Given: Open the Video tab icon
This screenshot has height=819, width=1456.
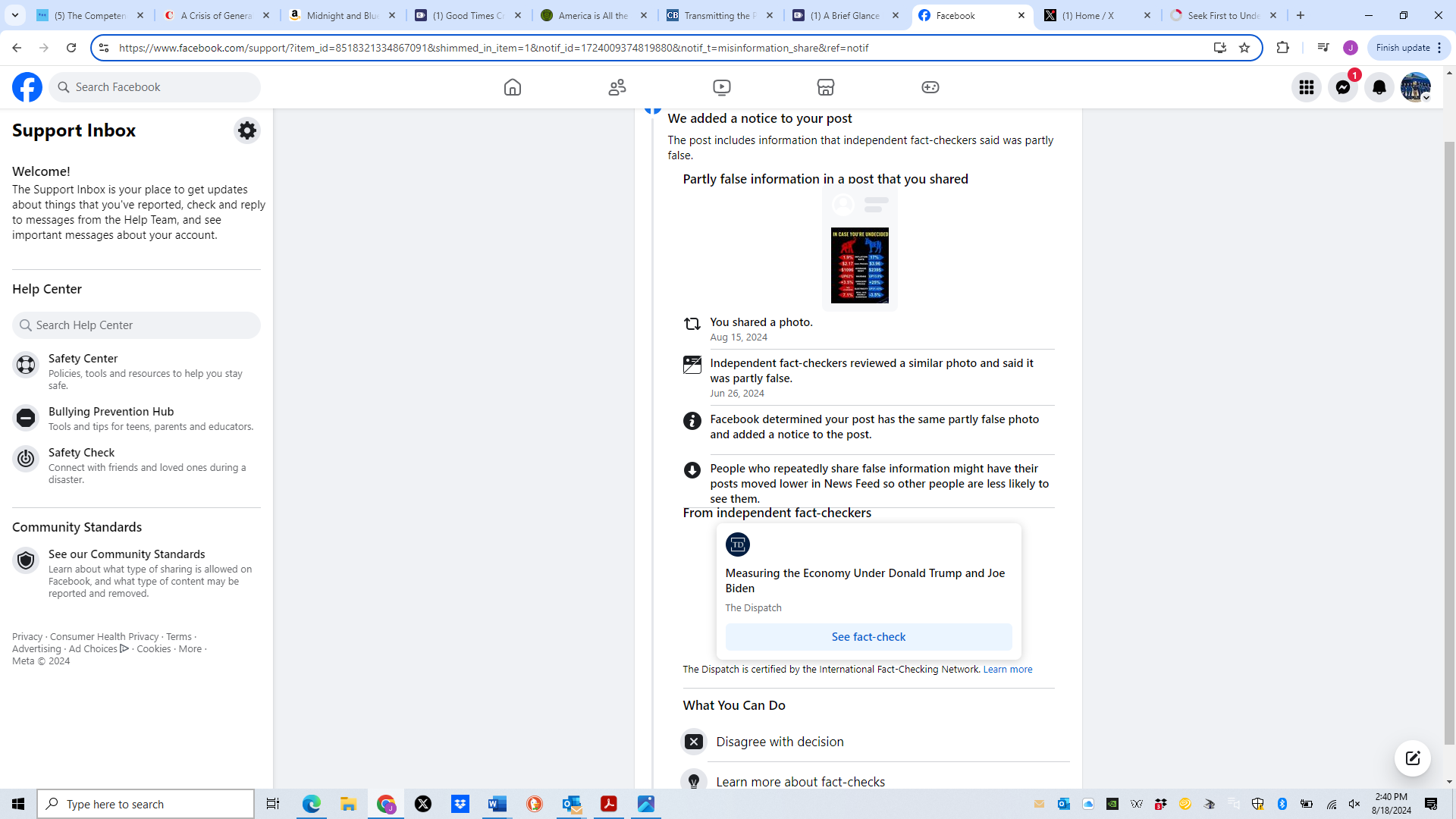Looking at the screenshot, I should (722, 87).
